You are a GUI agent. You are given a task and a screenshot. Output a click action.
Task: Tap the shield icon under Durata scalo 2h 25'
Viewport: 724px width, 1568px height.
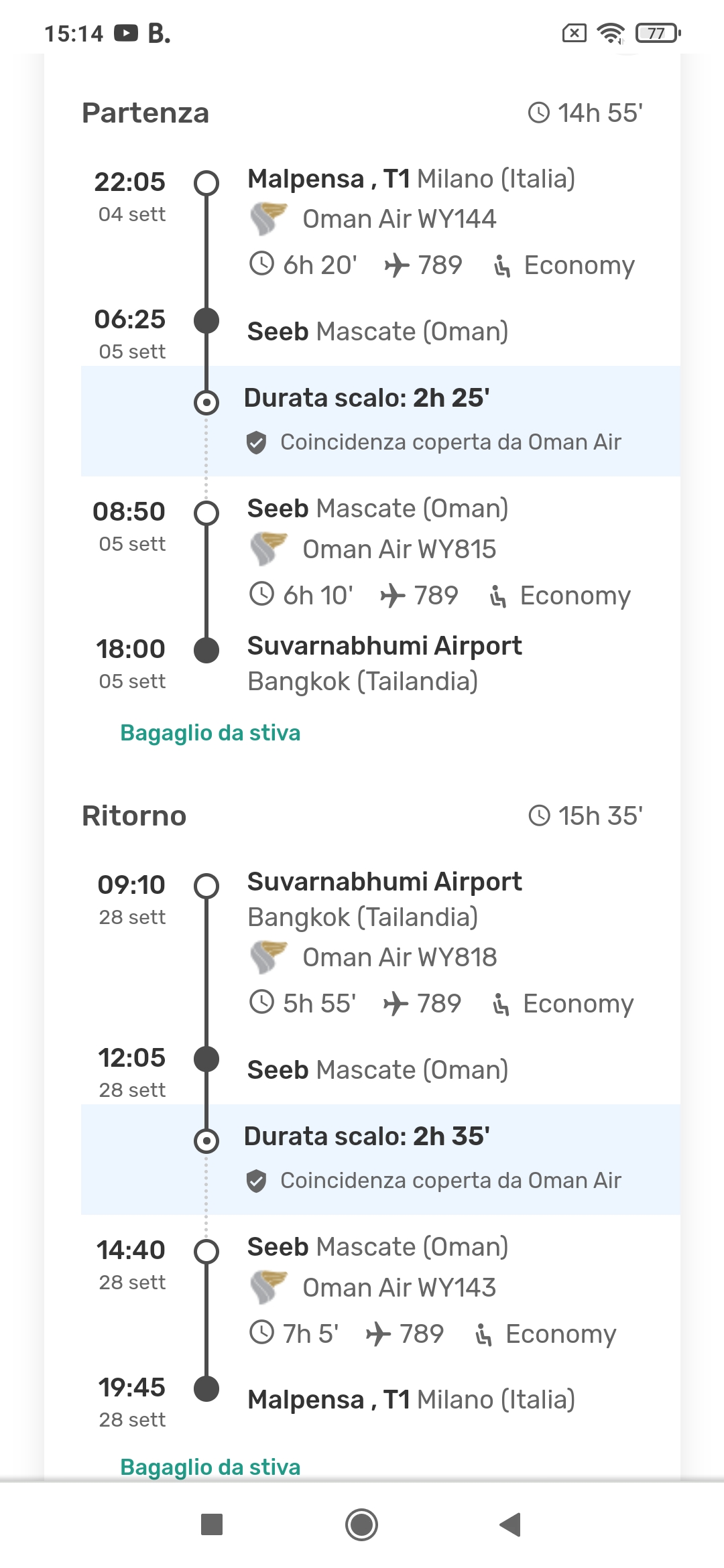click(256, 442)
